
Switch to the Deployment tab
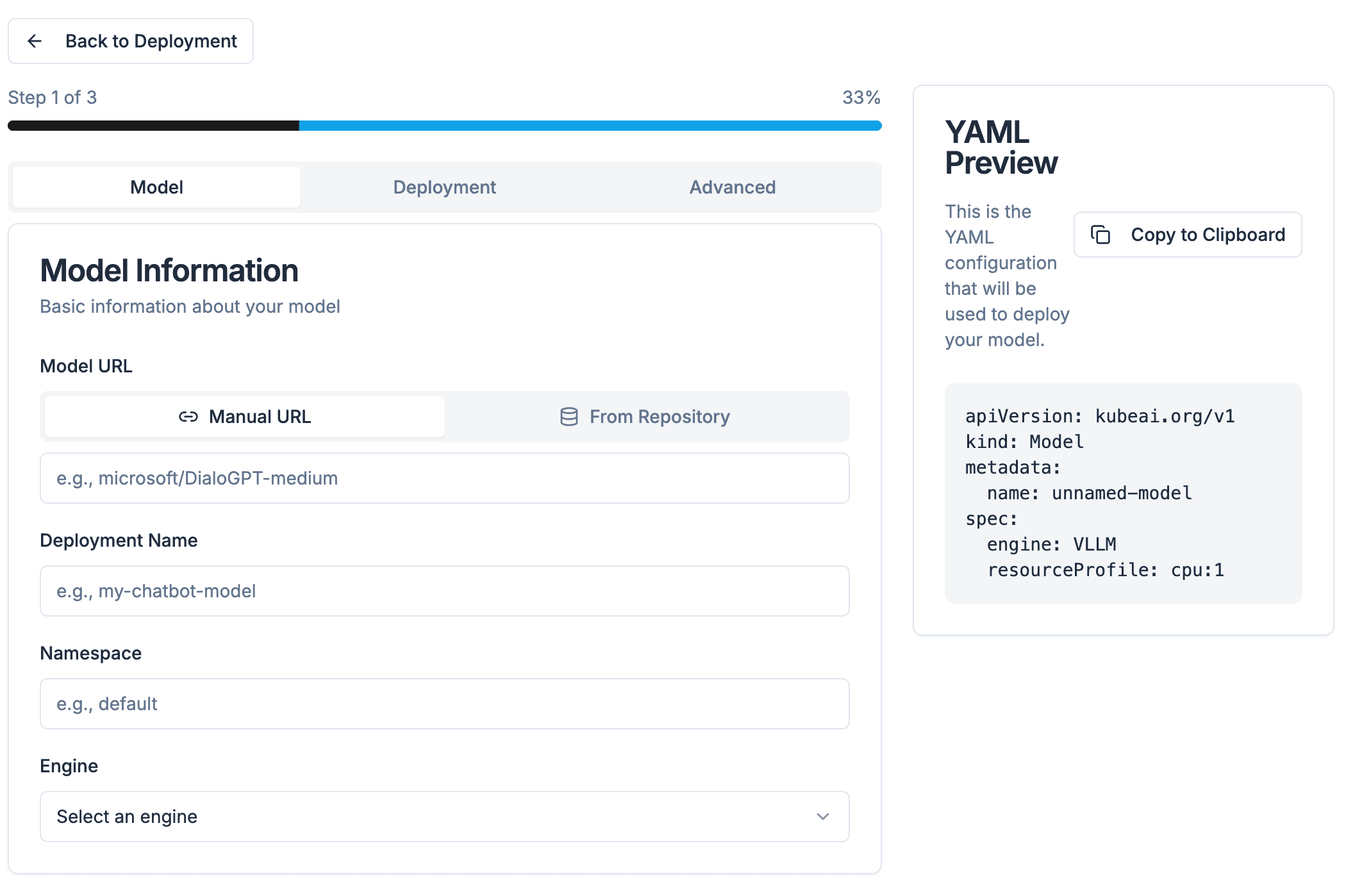(x=444, y=187)
